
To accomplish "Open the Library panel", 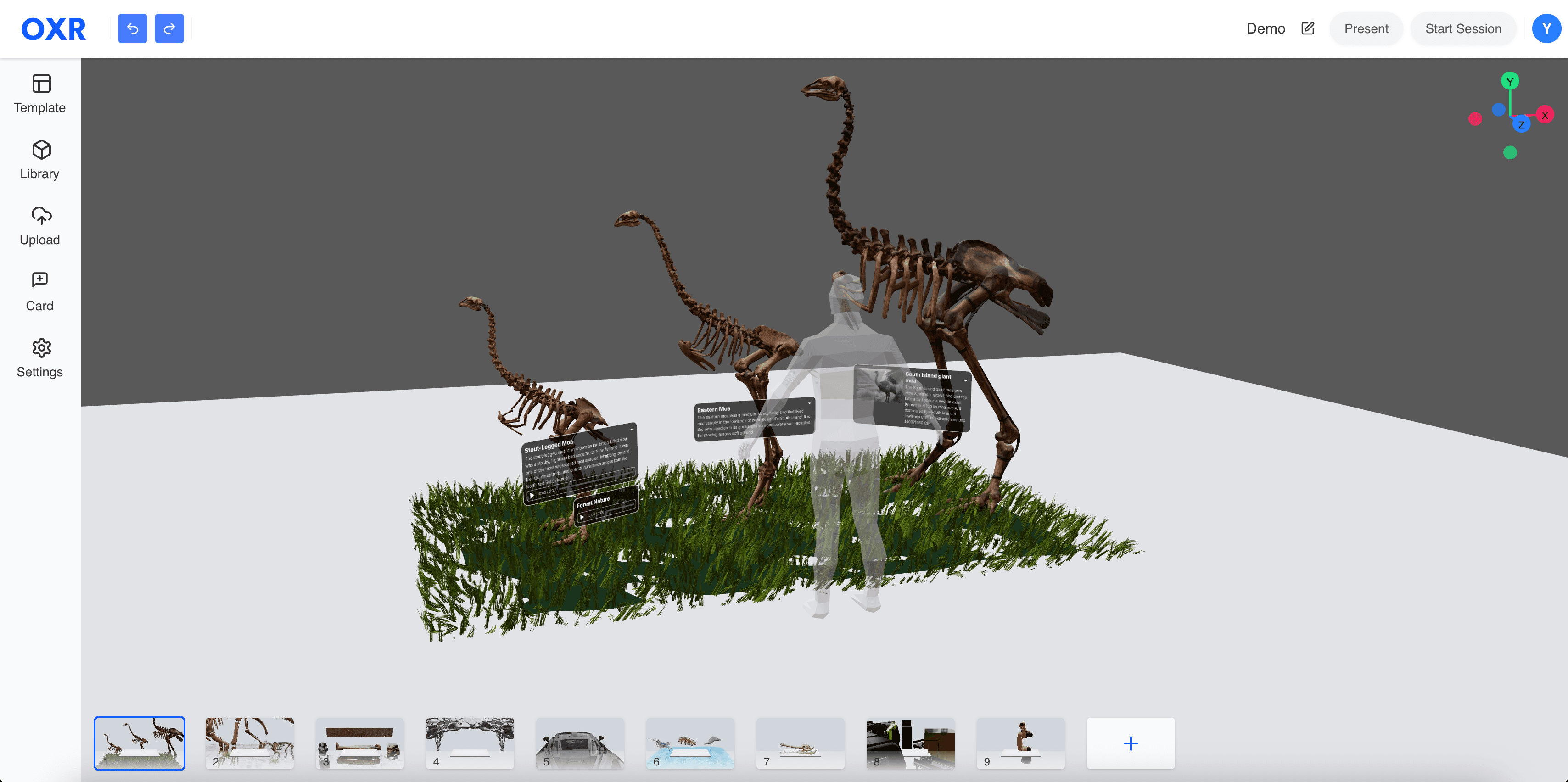I will tap(40, 160).
